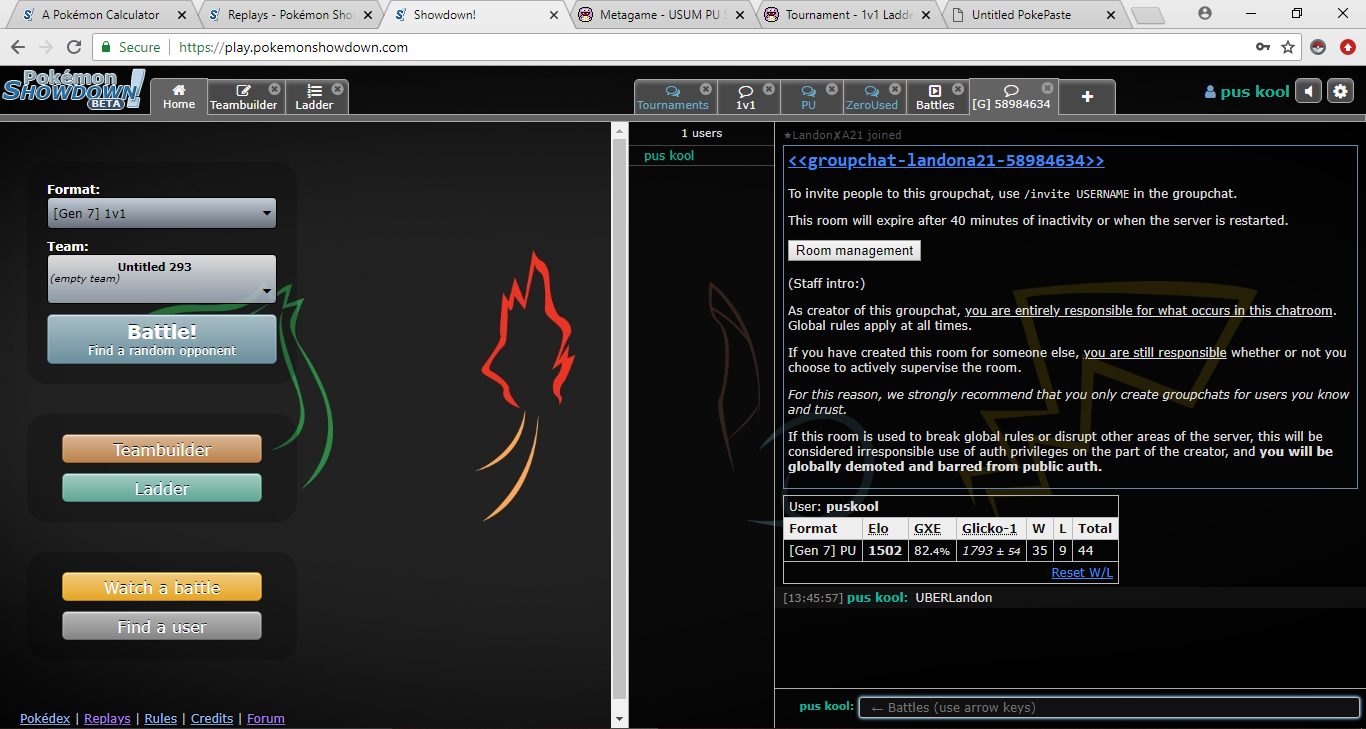Select the [G] 58984634 groupchat tab

pos(1010,97)
